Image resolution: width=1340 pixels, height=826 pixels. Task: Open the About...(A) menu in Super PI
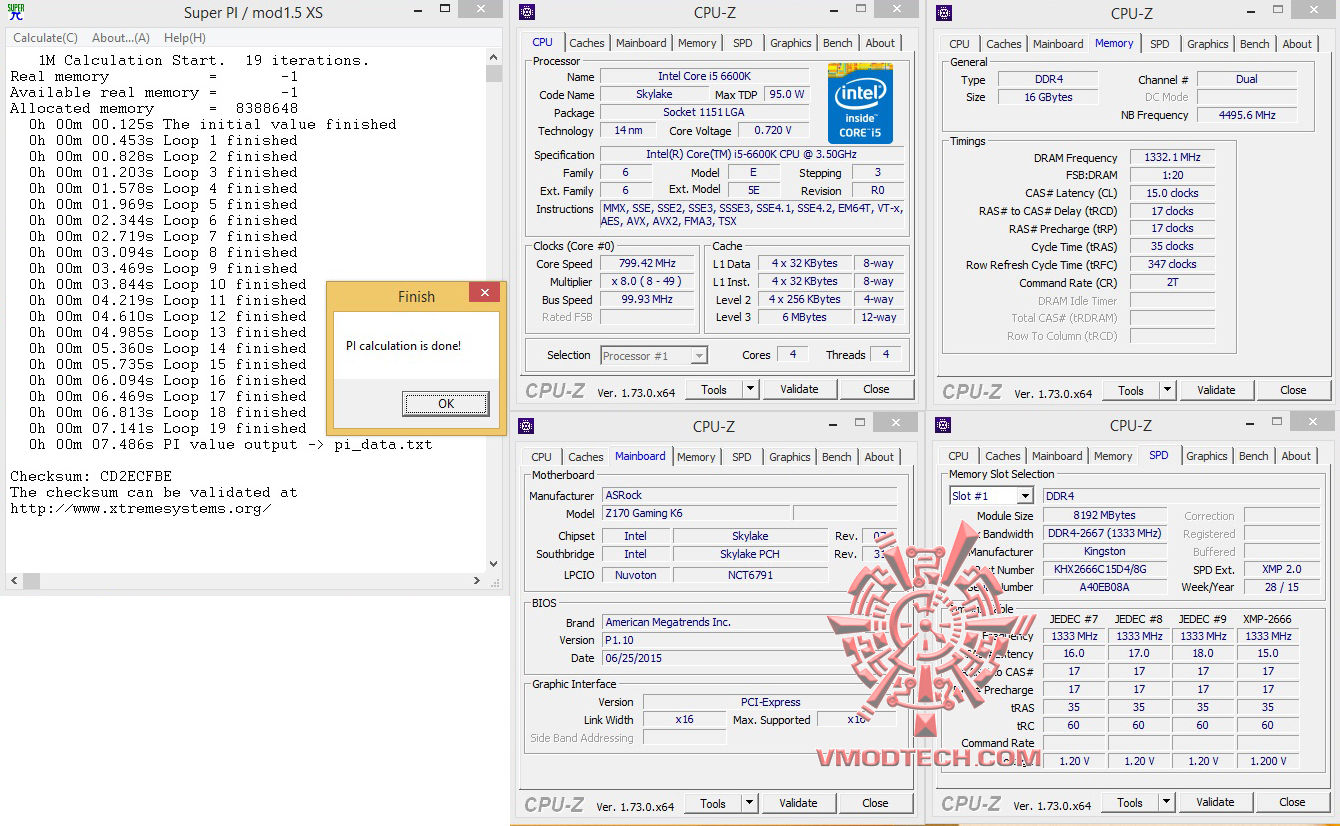coord(121,38)
